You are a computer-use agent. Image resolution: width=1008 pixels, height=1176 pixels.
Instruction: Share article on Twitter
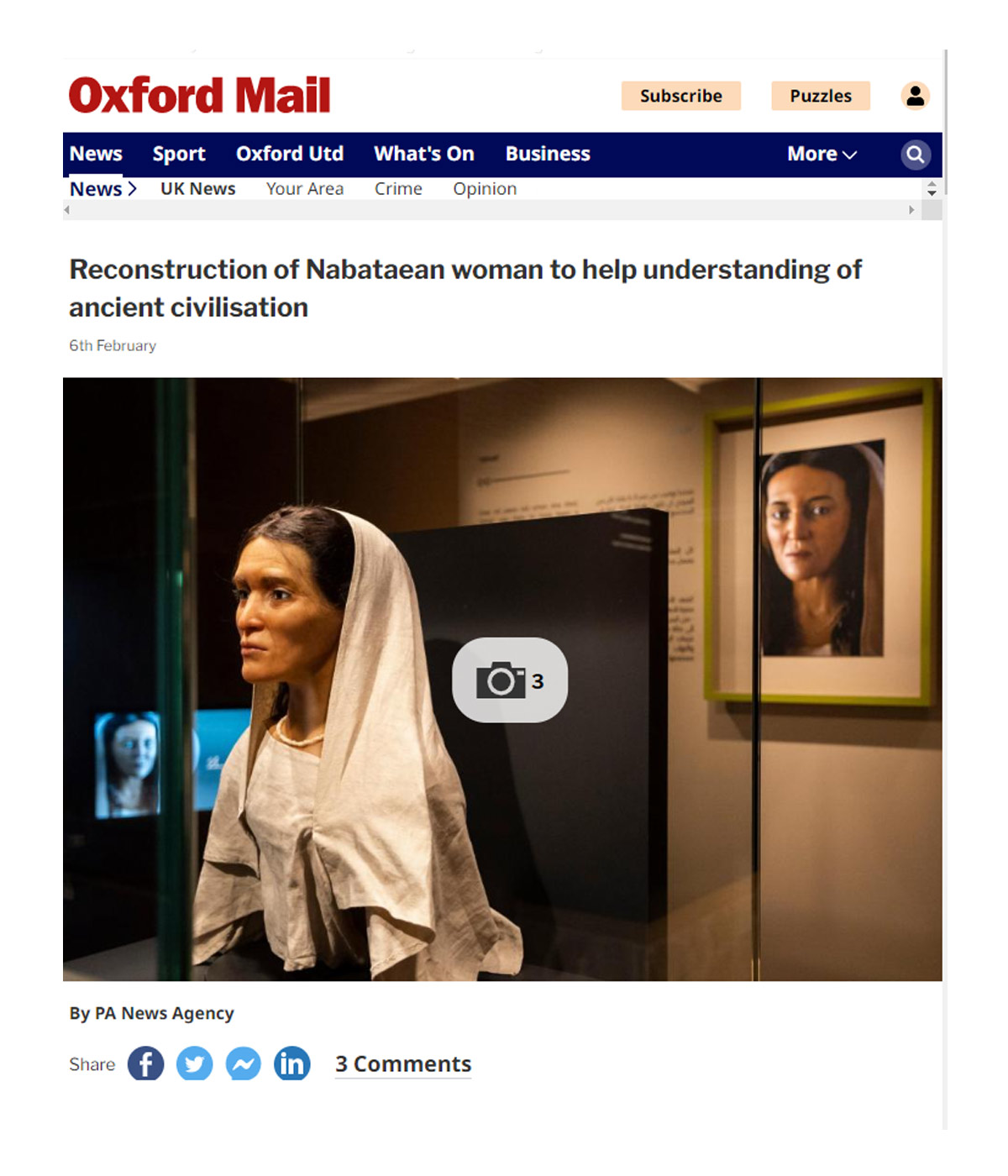[x=194, y=1064]
